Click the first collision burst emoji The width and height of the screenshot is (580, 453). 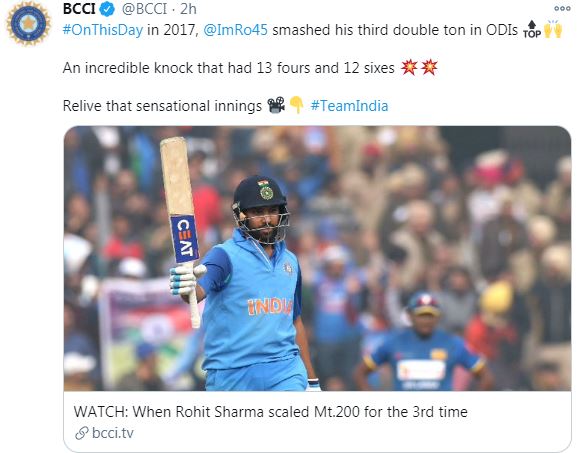(x=409, y=67)
